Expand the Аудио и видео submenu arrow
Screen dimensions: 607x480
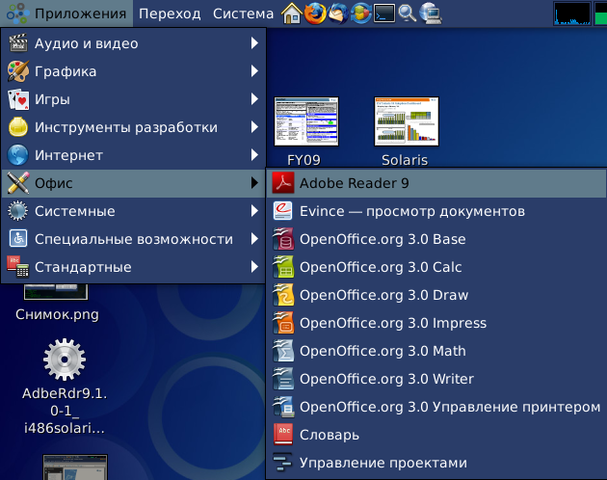254,43
